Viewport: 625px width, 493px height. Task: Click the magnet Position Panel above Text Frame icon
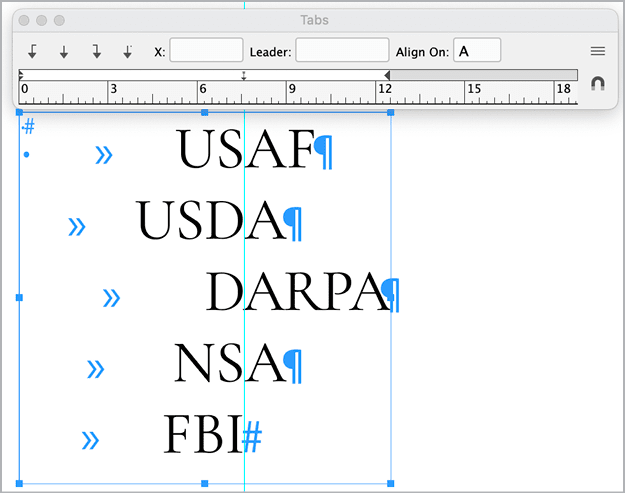pyautogui.click(x=597, y=84)
